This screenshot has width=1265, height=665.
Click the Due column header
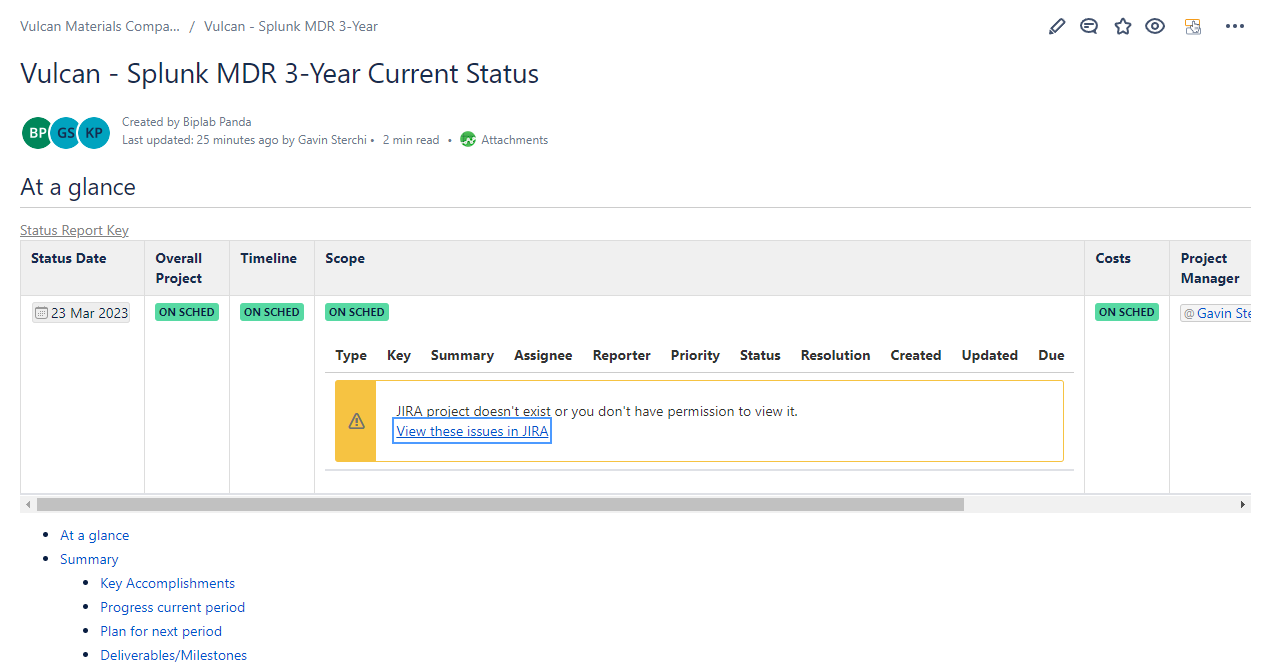click(1051, 355)
